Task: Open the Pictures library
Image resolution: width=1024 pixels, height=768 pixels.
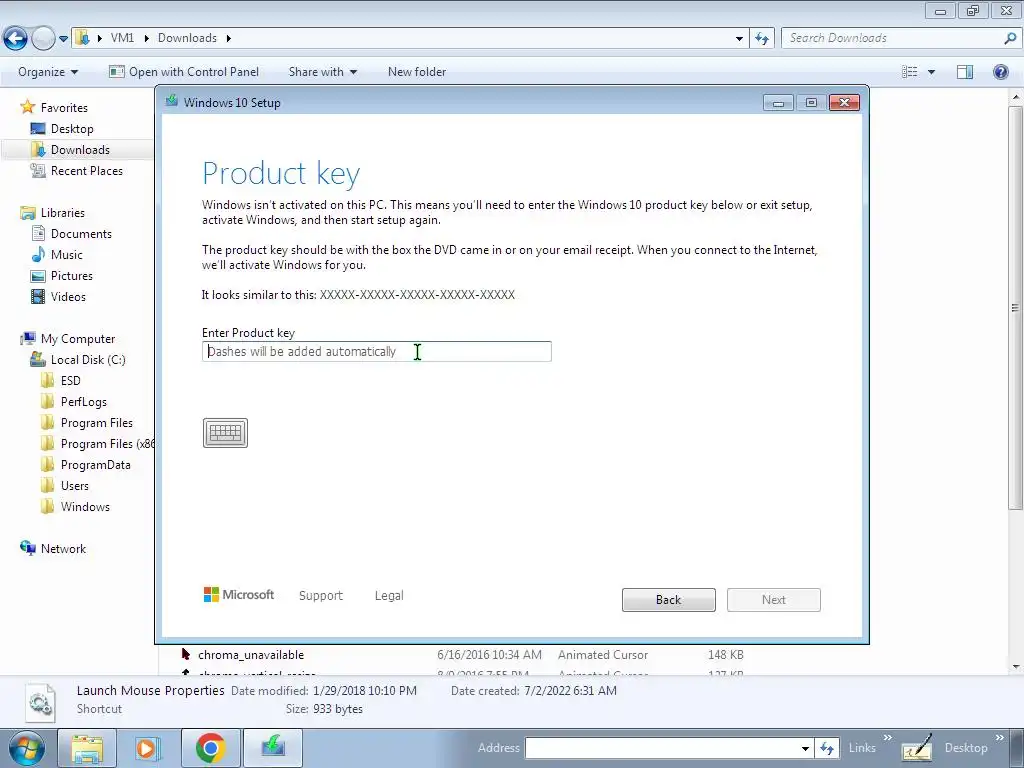Action: [72, 276]
